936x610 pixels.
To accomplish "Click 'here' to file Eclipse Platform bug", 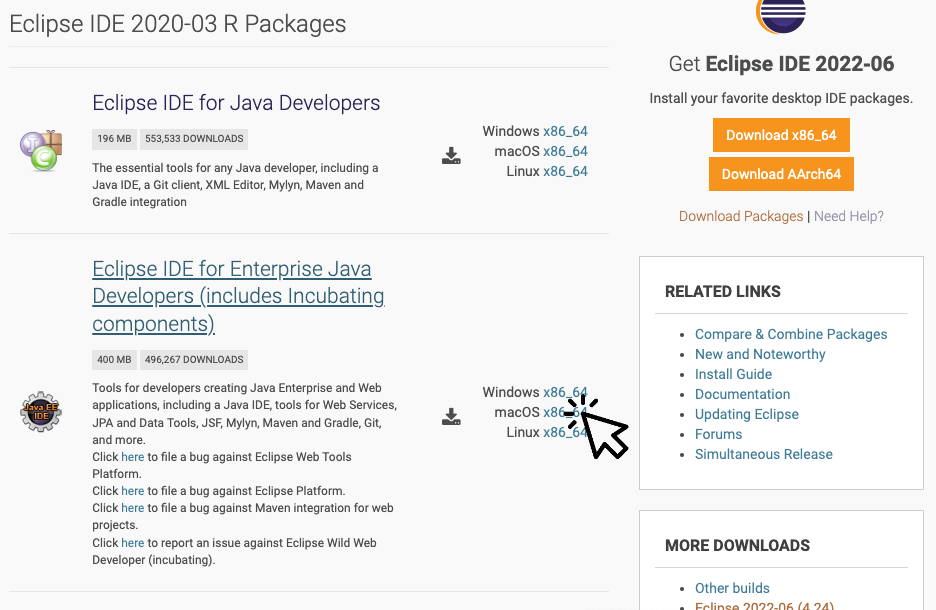I will (133, 491).
